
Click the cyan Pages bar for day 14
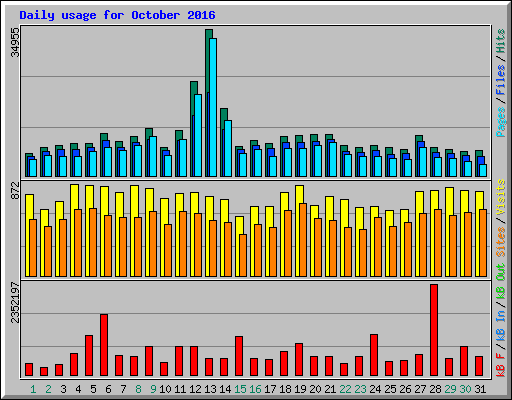[x=228, y=148]
